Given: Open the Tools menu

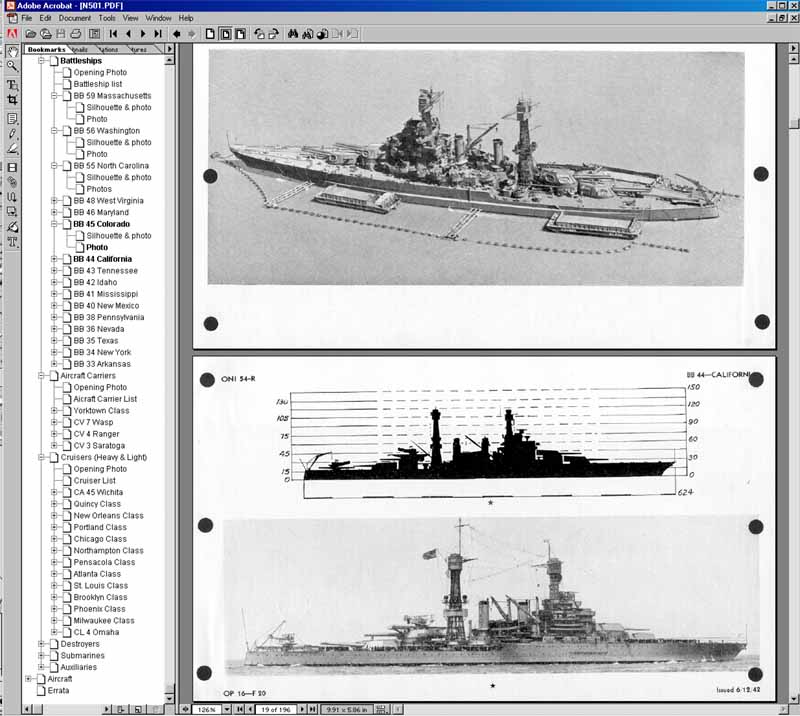Looking at the screenshot, I should click(x=106, y=18).
